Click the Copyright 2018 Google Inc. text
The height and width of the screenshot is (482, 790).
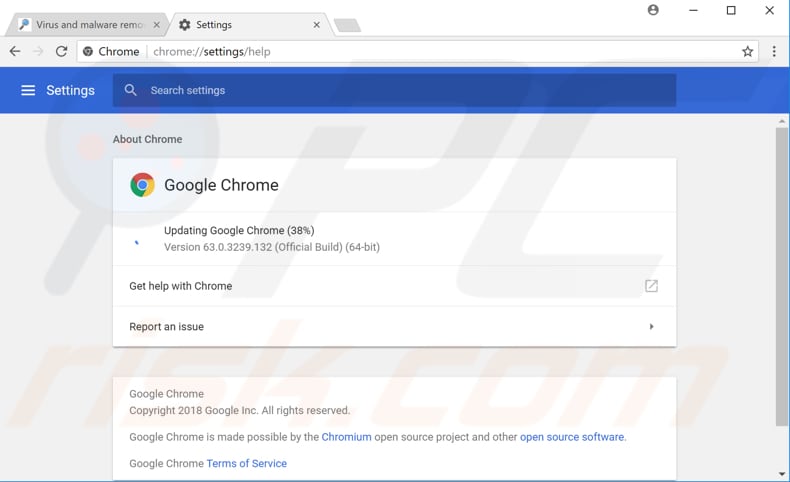pyautogui.click(x=239, y=410)
